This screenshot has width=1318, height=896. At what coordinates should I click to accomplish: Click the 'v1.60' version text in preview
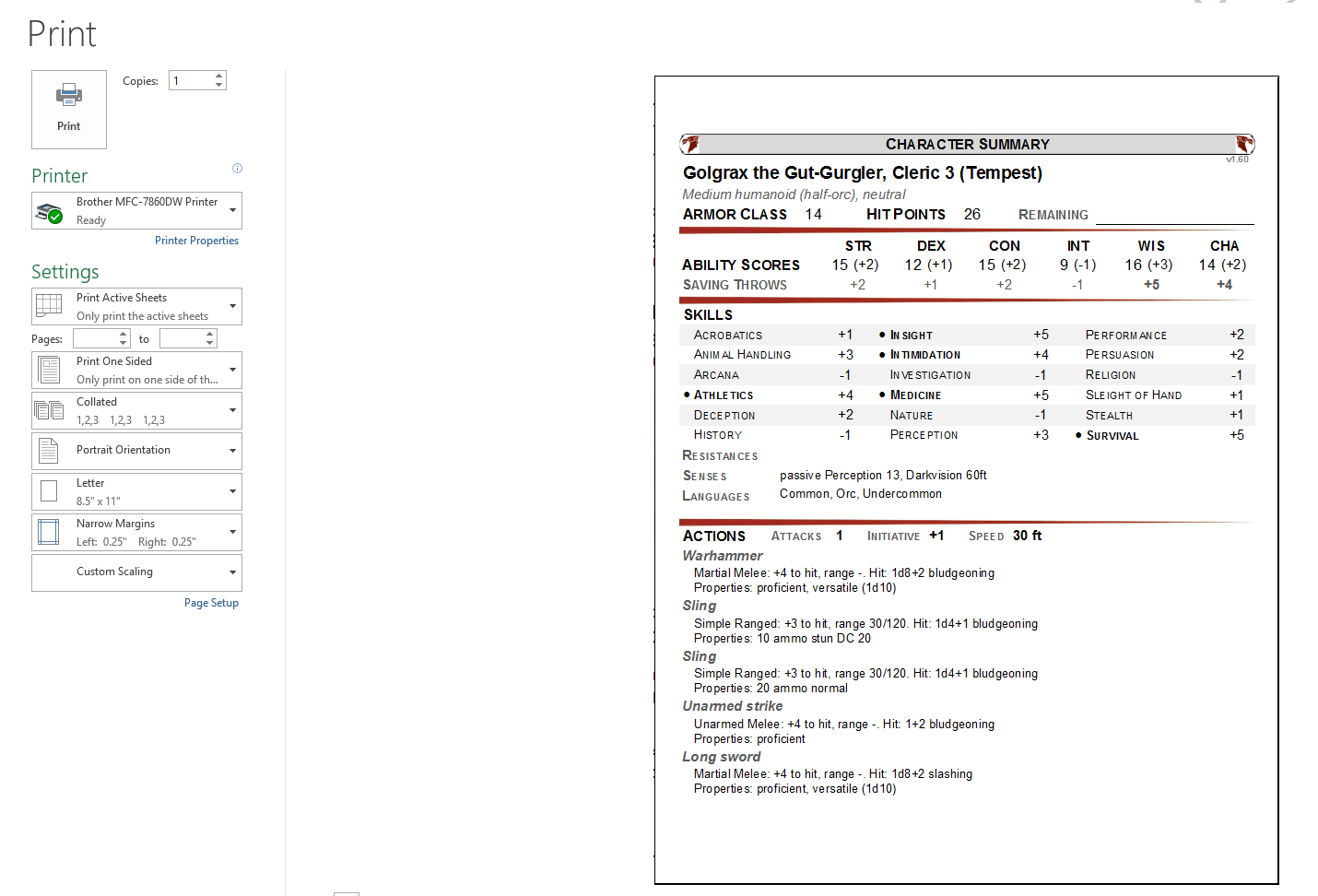tap(1237, 159)
